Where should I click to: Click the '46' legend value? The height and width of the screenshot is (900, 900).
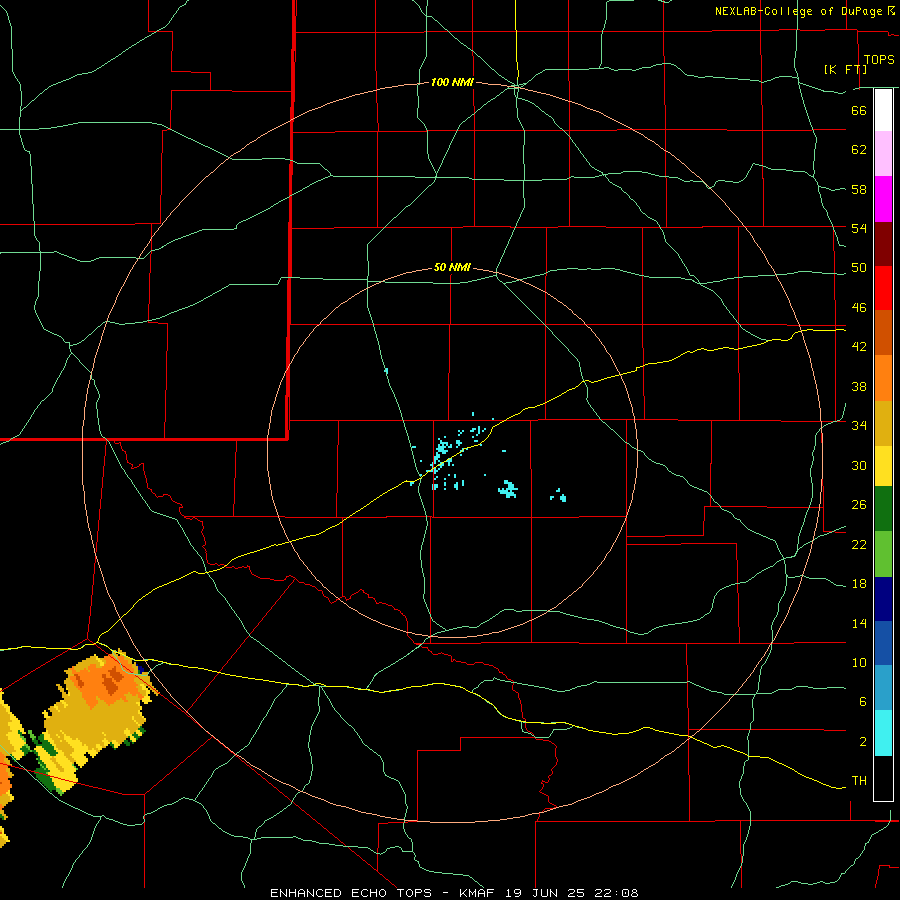(859, 307)
